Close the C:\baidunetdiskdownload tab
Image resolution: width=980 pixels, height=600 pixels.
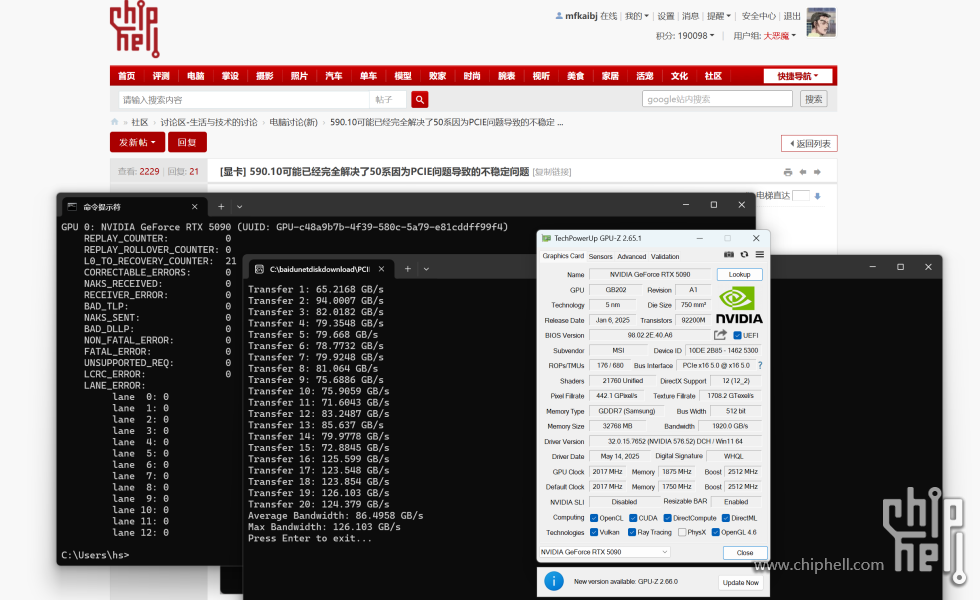pos(381,269)
